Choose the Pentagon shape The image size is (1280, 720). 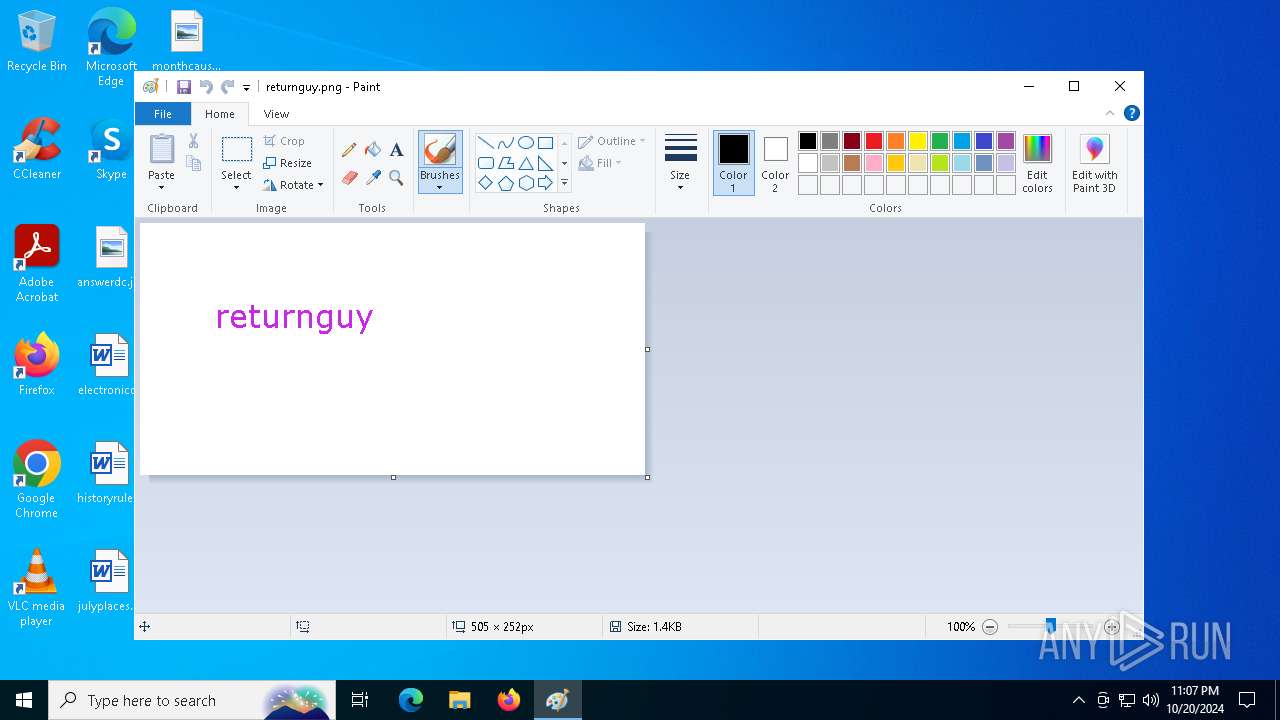pos(505,183)
